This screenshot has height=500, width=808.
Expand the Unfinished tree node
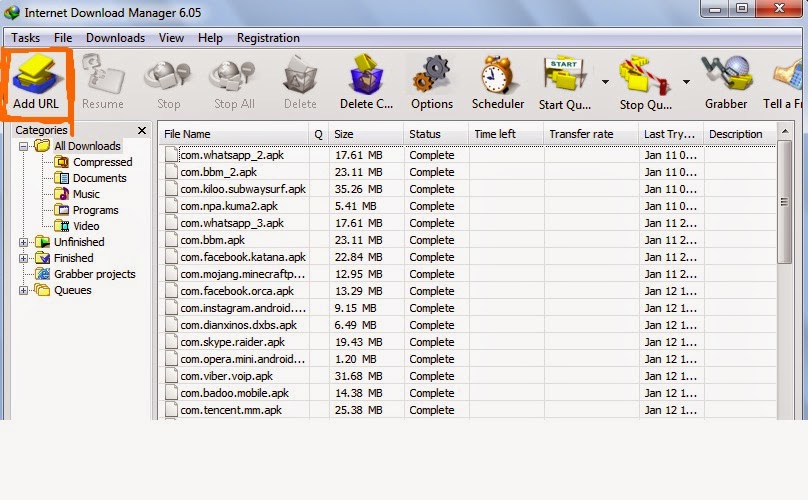[x=23, y=242]
